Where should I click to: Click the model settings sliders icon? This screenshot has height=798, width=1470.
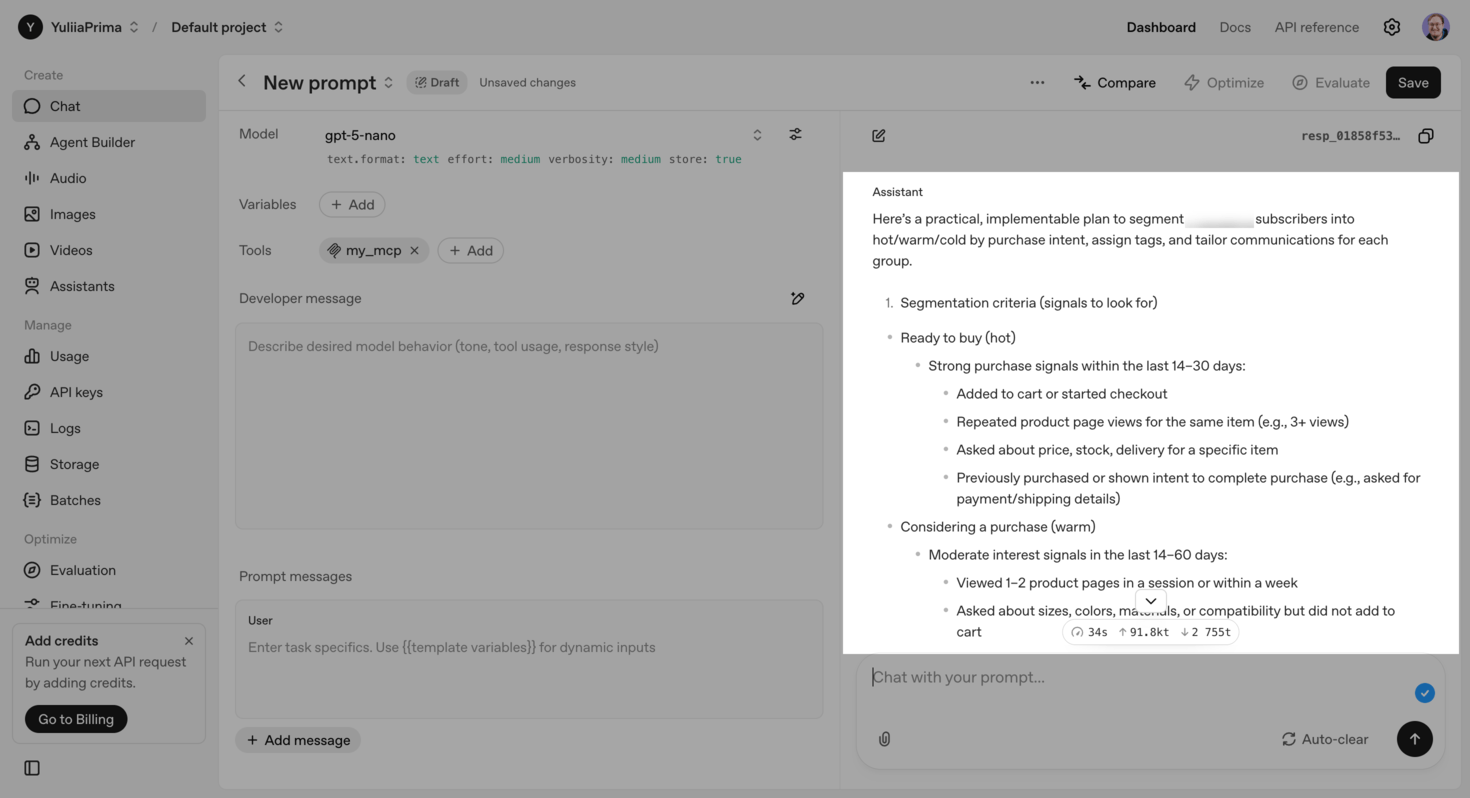(795, 135)
